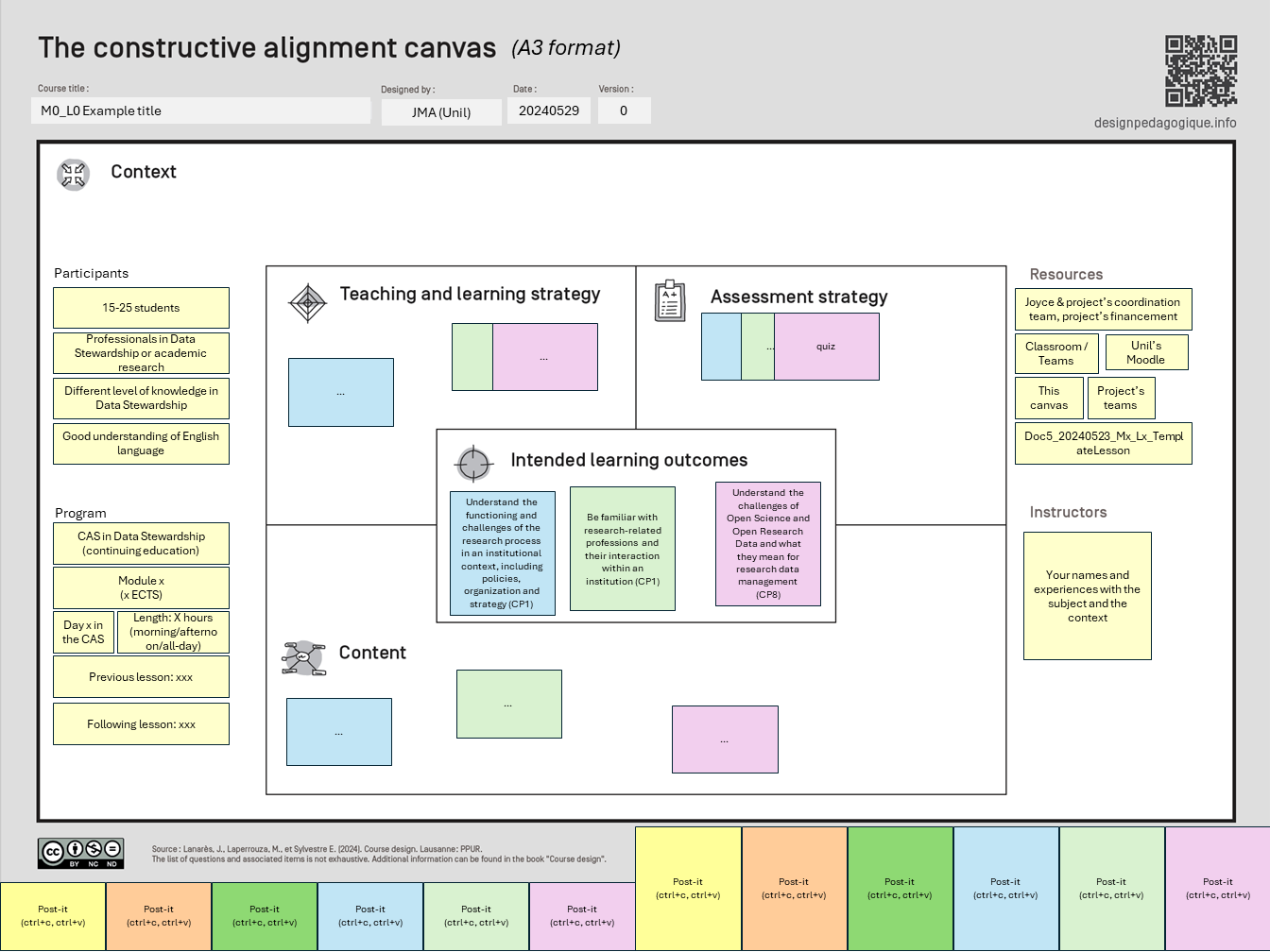Image resolution: width=1270 pixels, height=952 pixels.
Task: Select the Creative Commons license badge
Action: 80,853
